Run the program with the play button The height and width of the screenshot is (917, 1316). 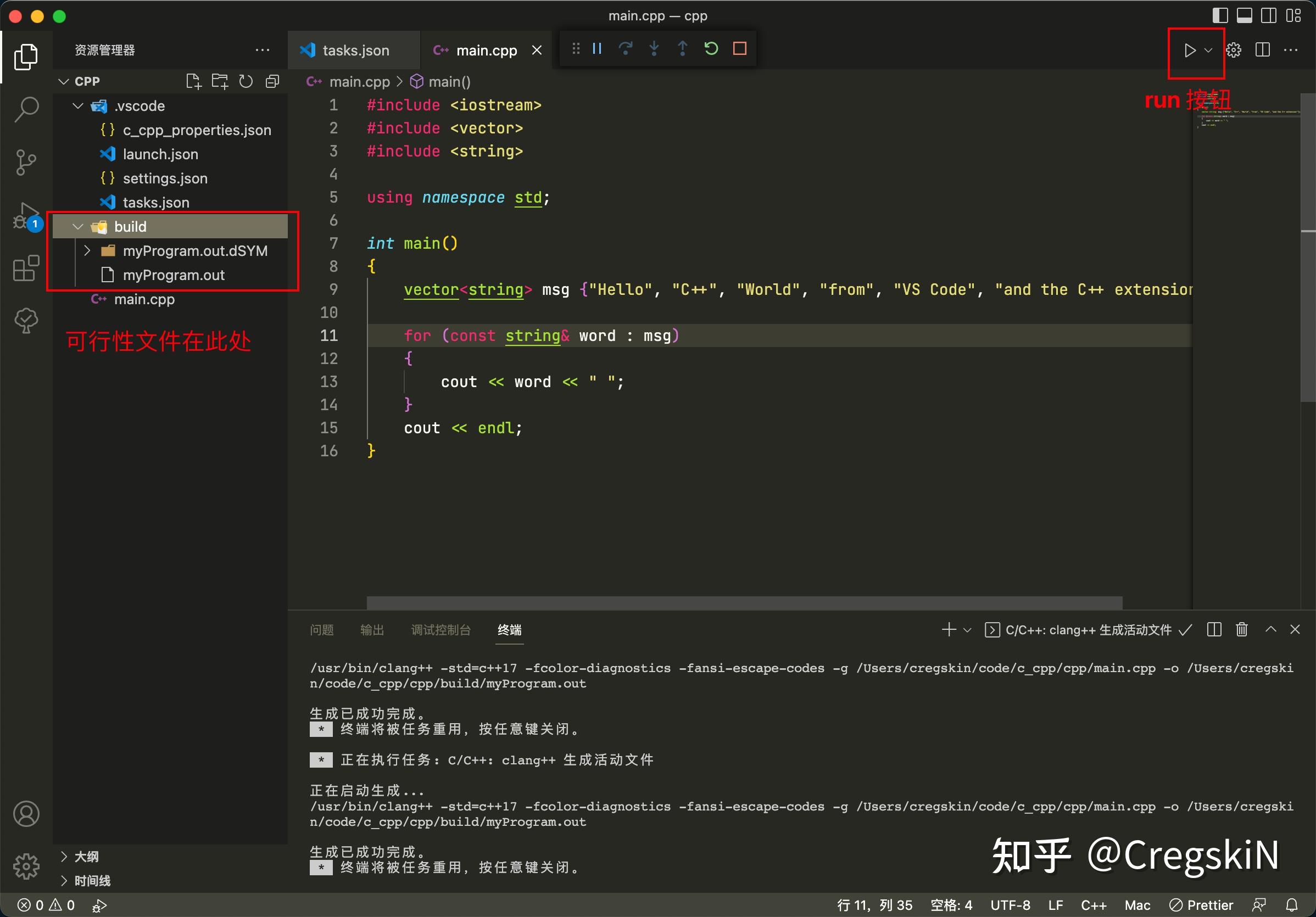point(1190,51)
